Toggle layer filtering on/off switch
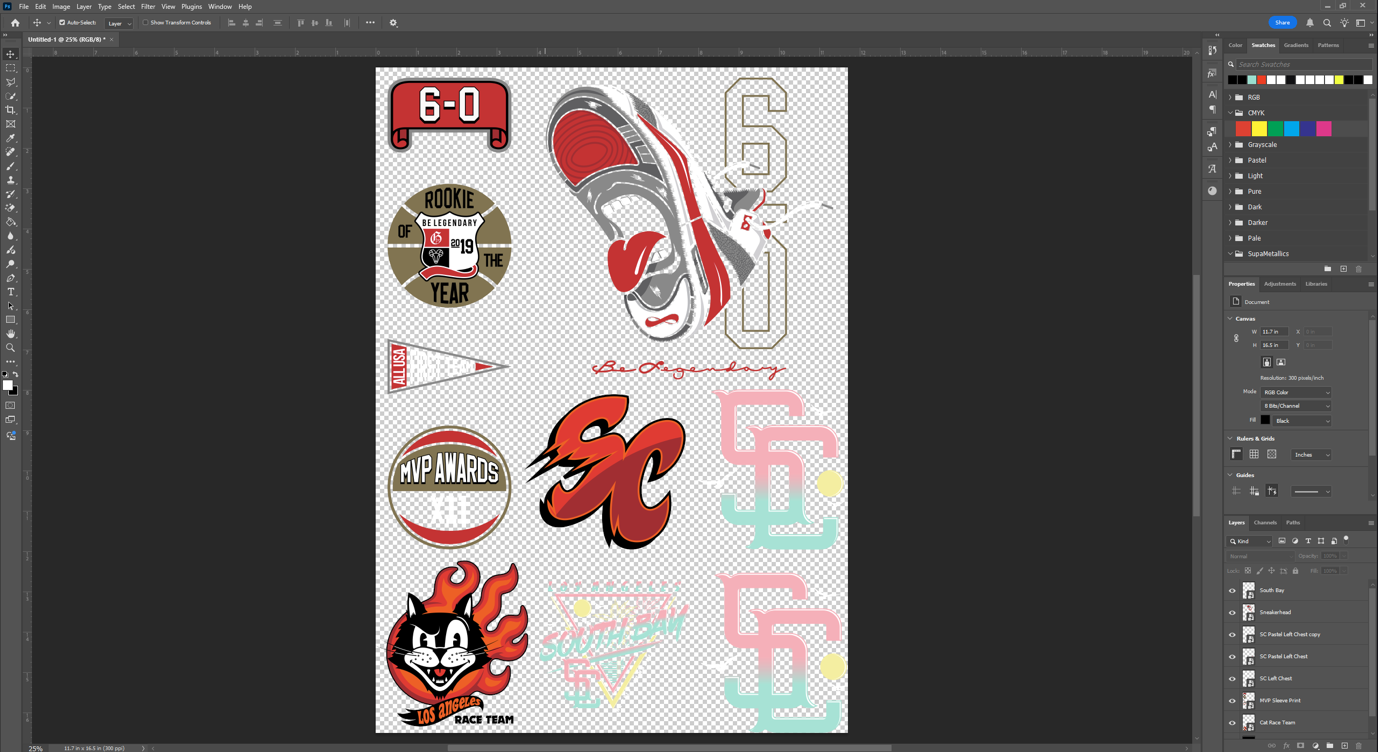The height and width of the screenshot is (752, 1378). point(1346,540)
